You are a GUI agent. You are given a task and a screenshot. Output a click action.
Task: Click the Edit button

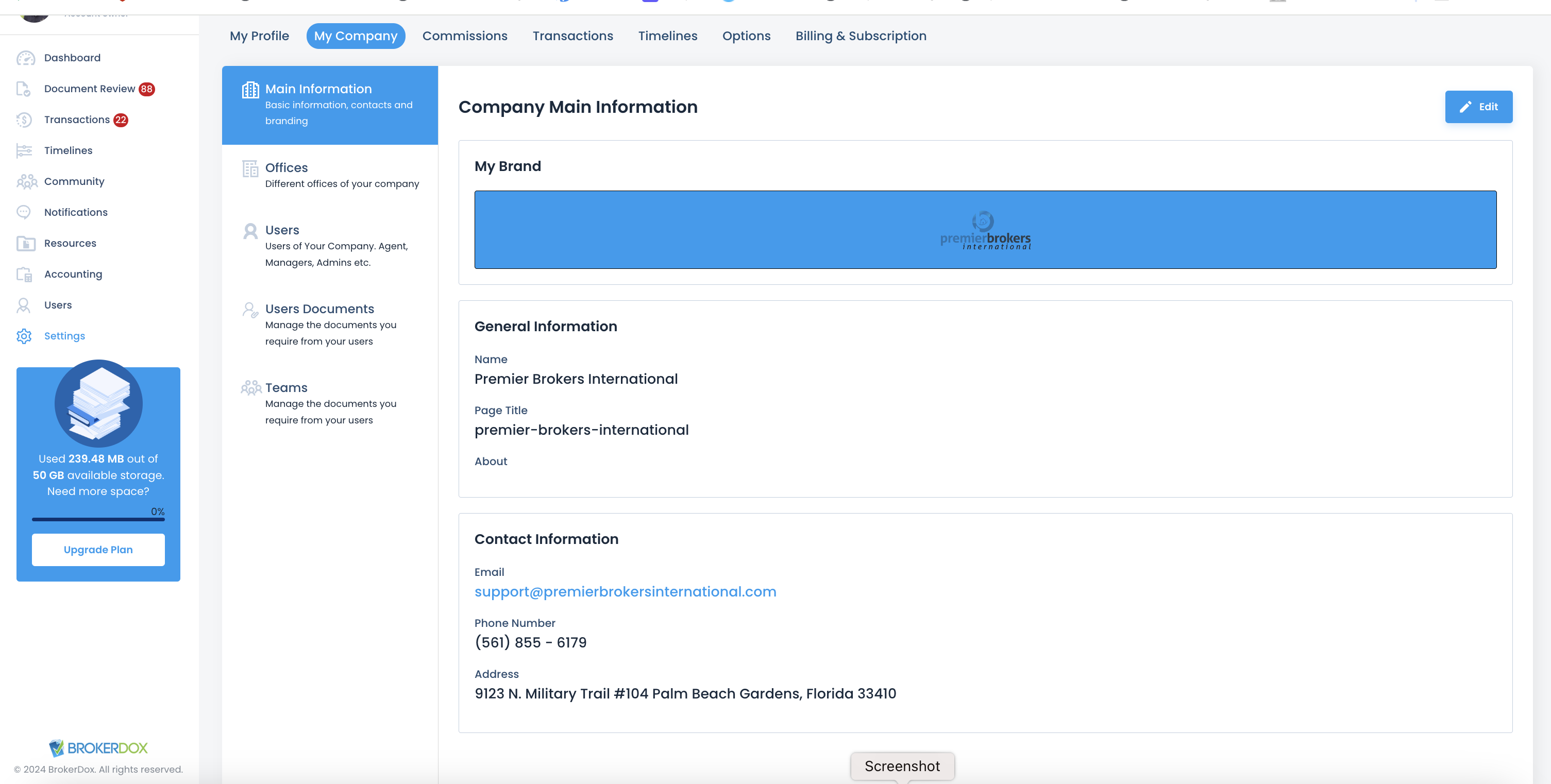pos(1479,107)
